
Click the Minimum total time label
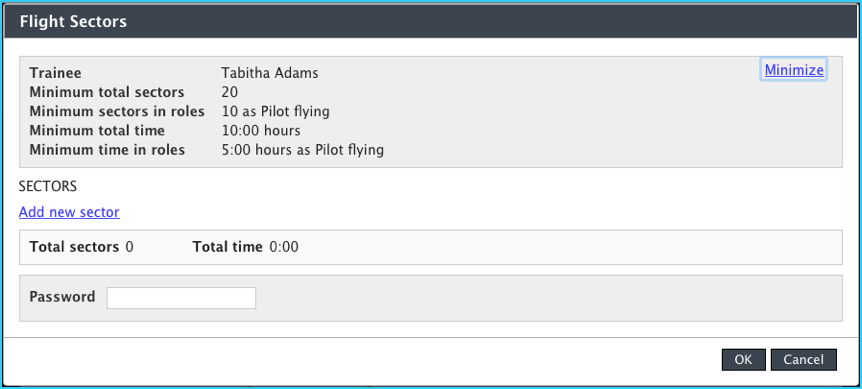(x=97, y=131)
